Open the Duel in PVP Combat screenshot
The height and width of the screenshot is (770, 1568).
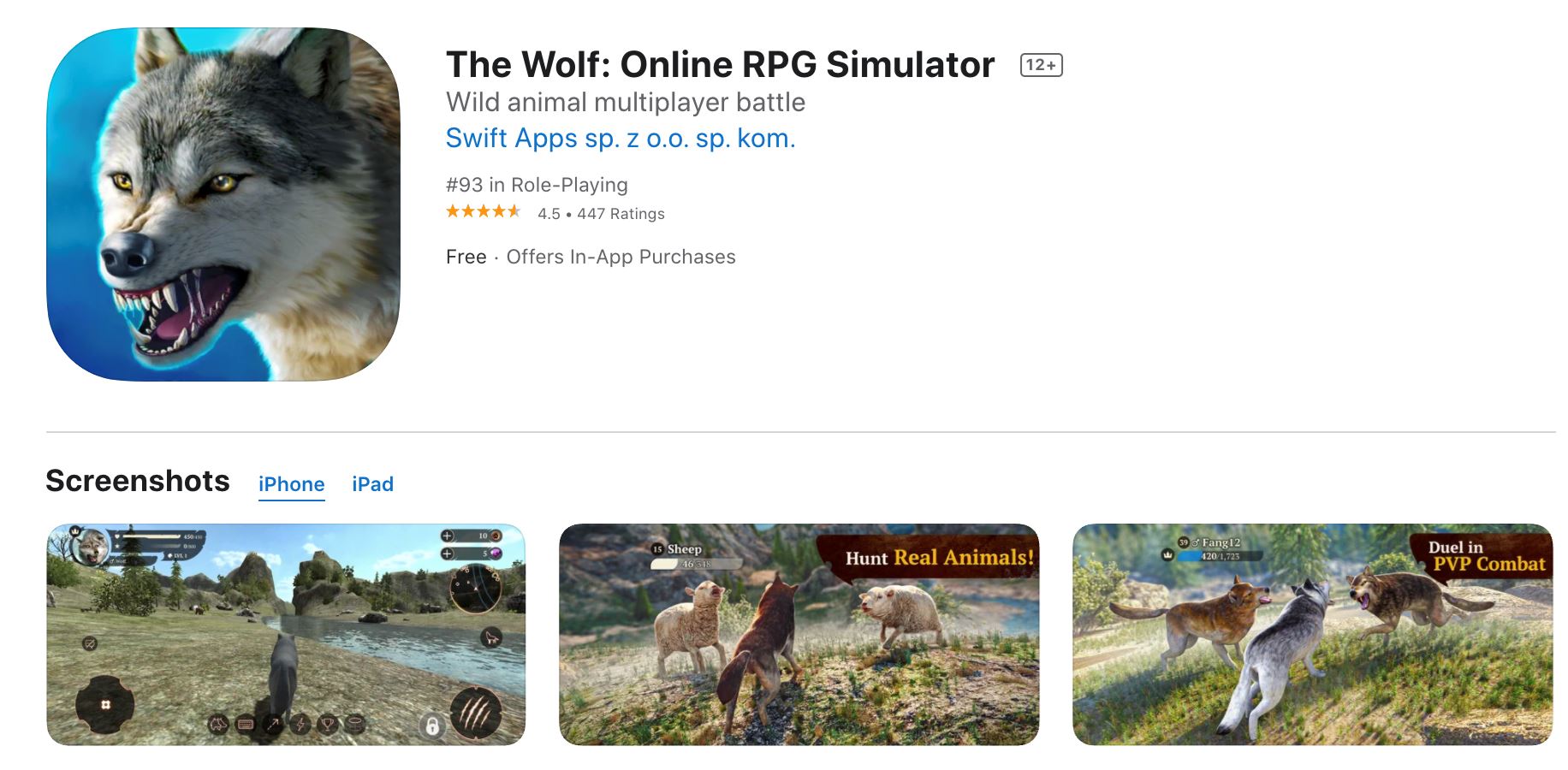(1312, 634)
